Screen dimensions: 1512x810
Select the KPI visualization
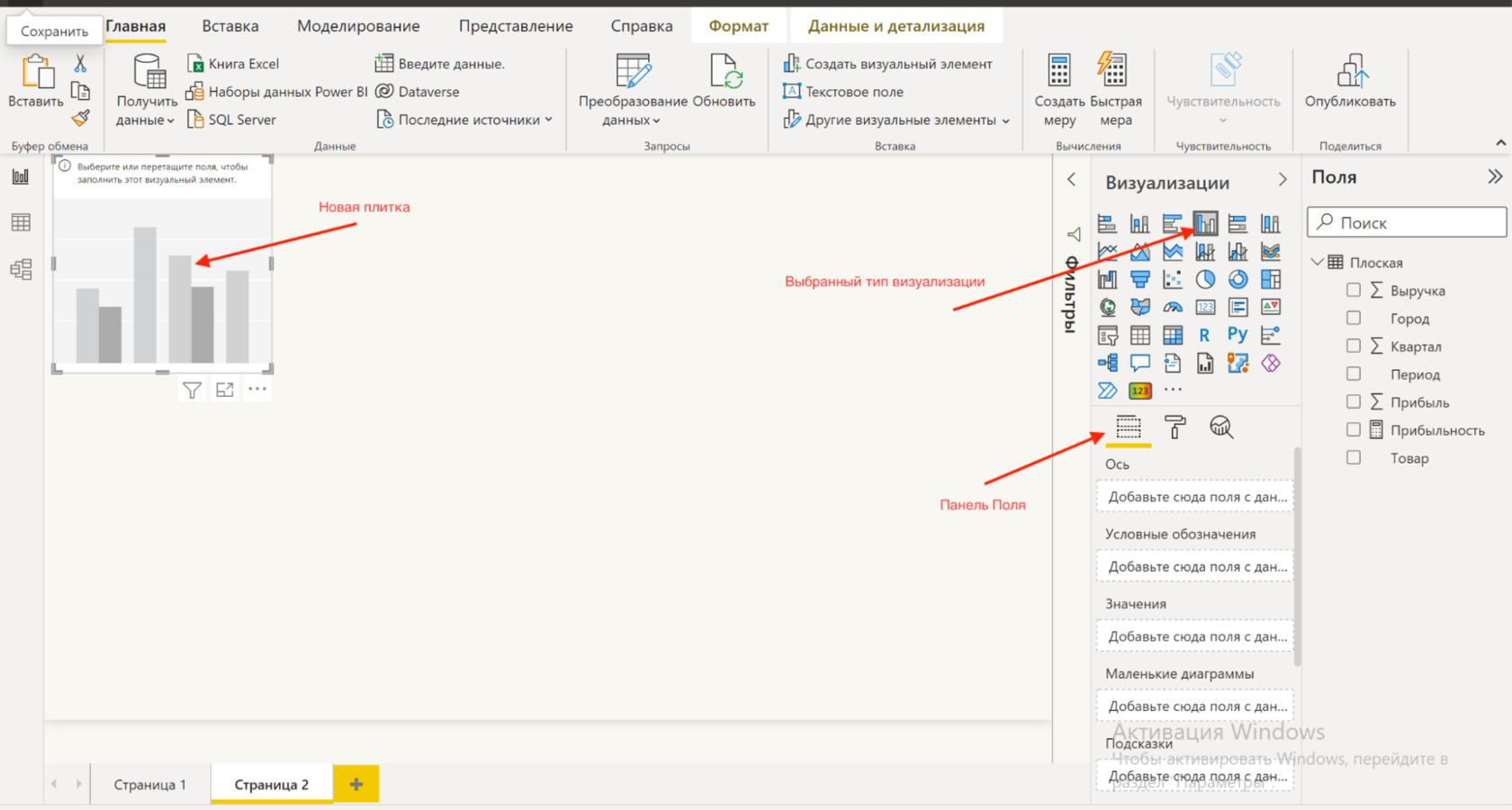tap(1270, 307)
